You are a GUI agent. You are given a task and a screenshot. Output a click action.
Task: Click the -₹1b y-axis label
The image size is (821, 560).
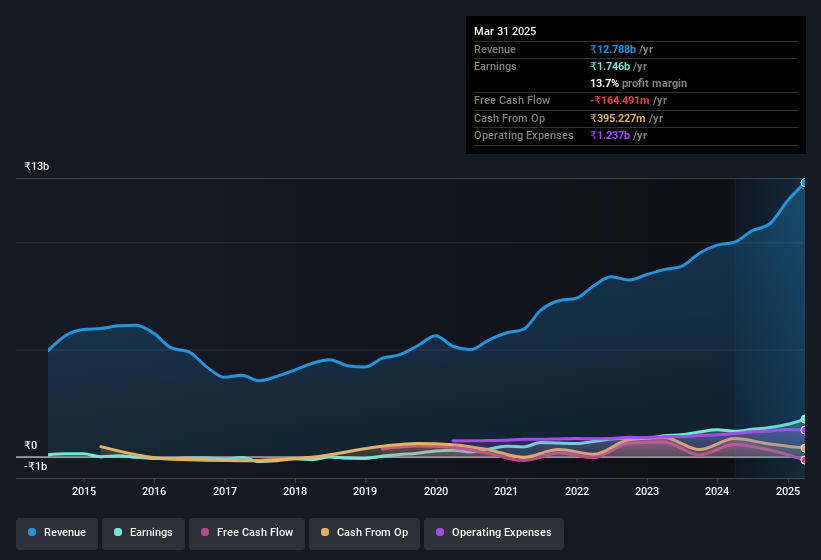click(x=36, y=466)
